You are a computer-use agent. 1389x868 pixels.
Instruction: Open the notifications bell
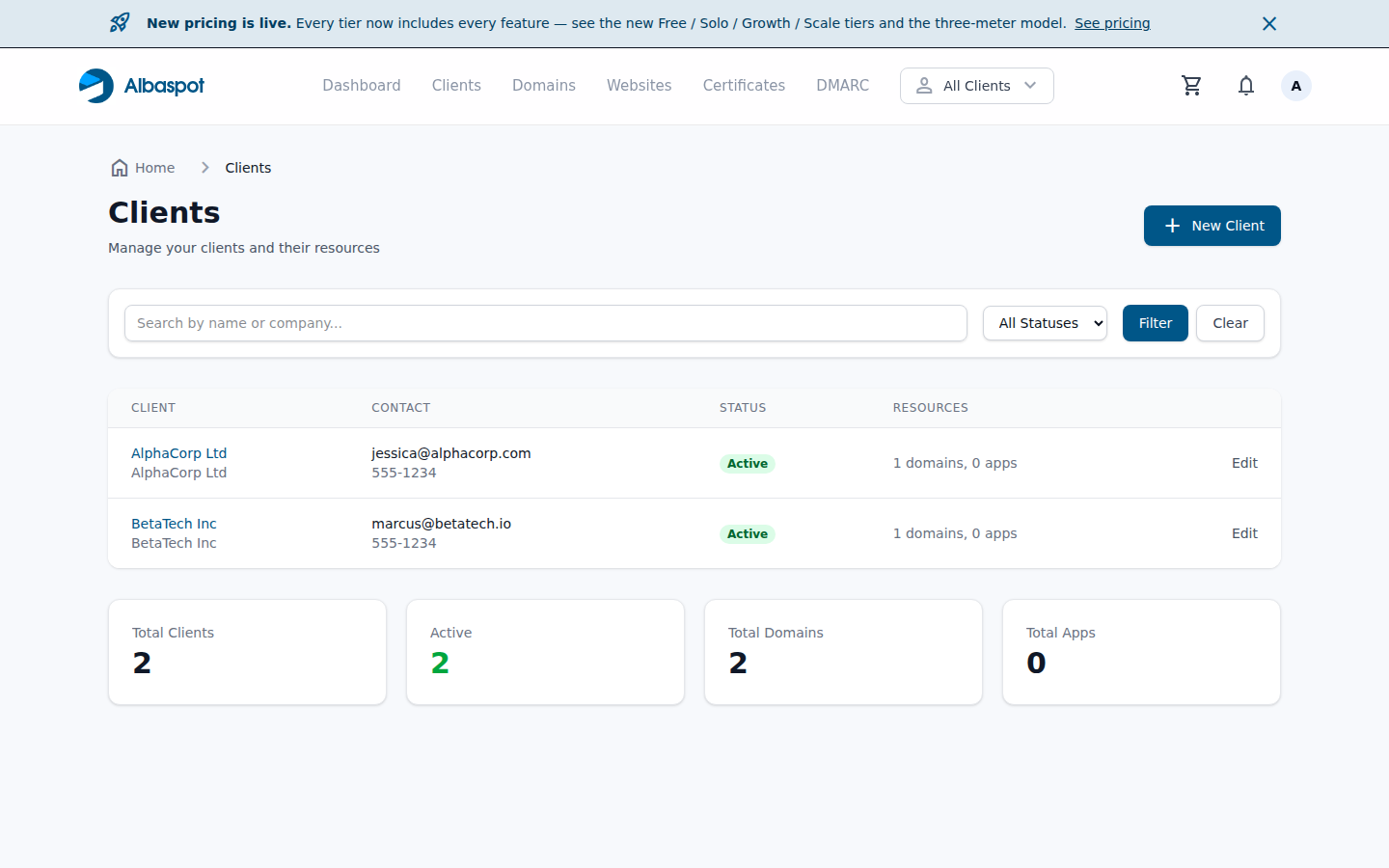1246,86
